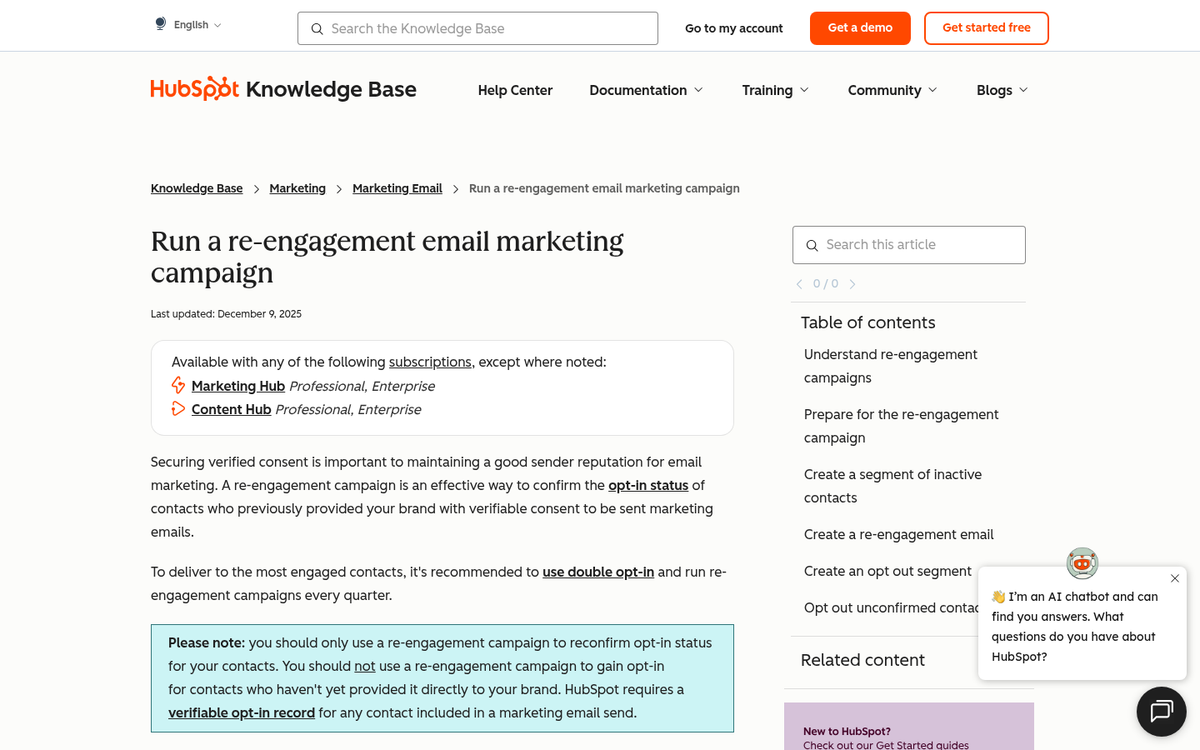Select the globe language icon
The width and height of the screenshot is (1200, 750).
(x=159, y=23)
